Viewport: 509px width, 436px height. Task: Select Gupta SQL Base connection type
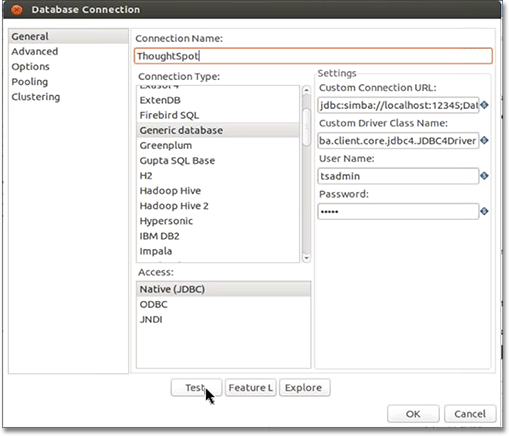[218, 160]
